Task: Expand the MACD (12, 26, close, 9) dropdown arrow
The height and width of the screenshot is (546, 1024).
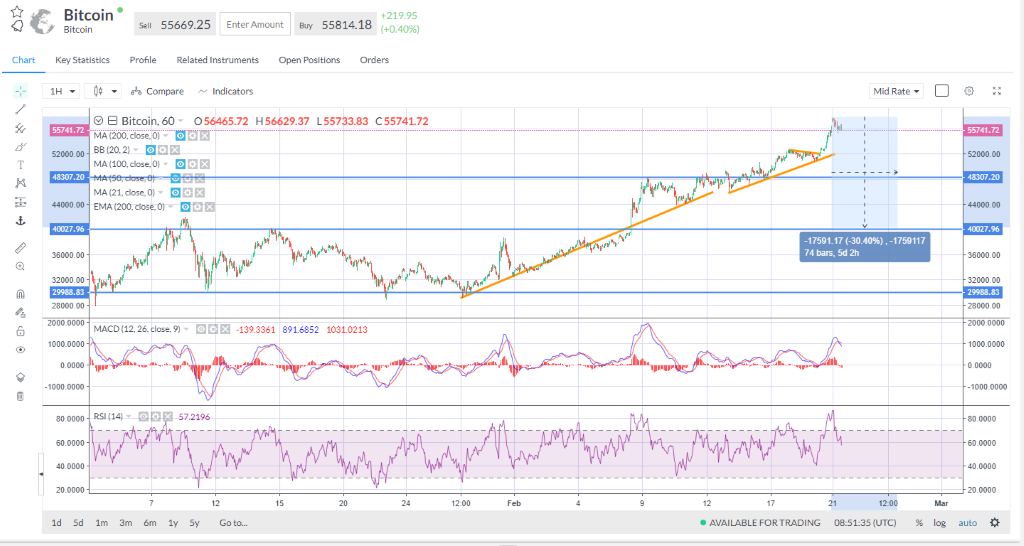Action: (x=187, y=329)
